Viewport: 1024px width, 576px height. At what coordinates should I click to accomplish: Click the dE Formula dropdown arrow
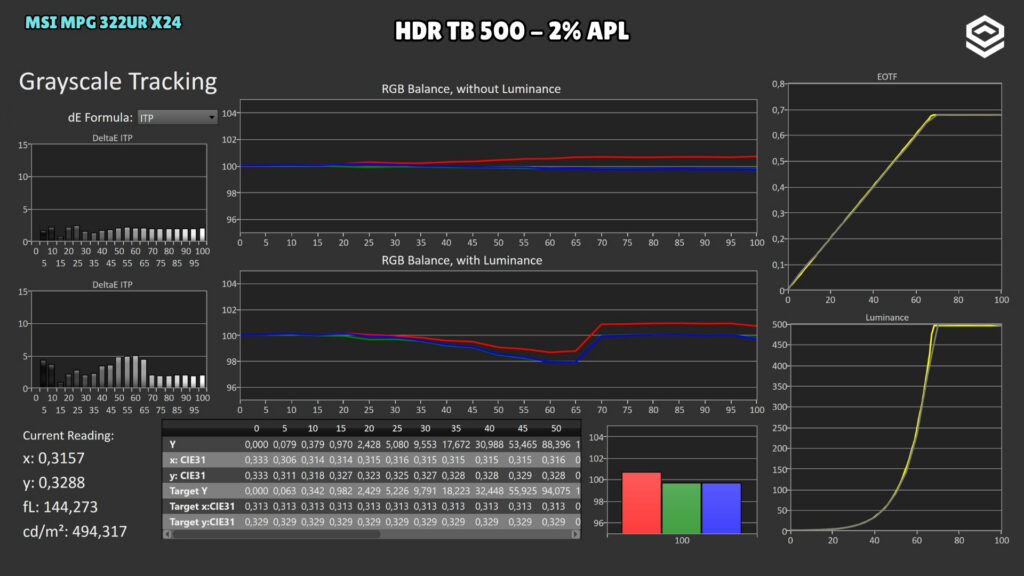212,118
